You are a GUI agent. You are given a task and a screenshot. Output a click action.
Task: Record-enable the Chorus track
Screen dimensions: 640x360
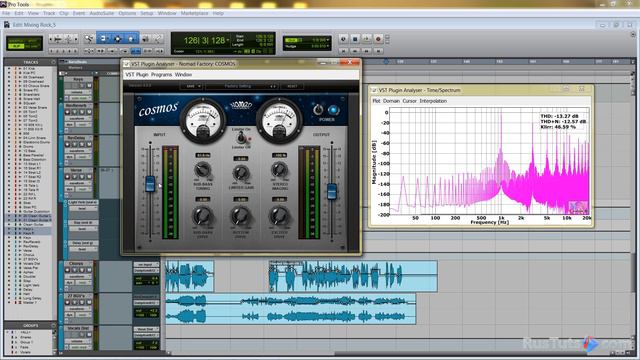[68, 270]
